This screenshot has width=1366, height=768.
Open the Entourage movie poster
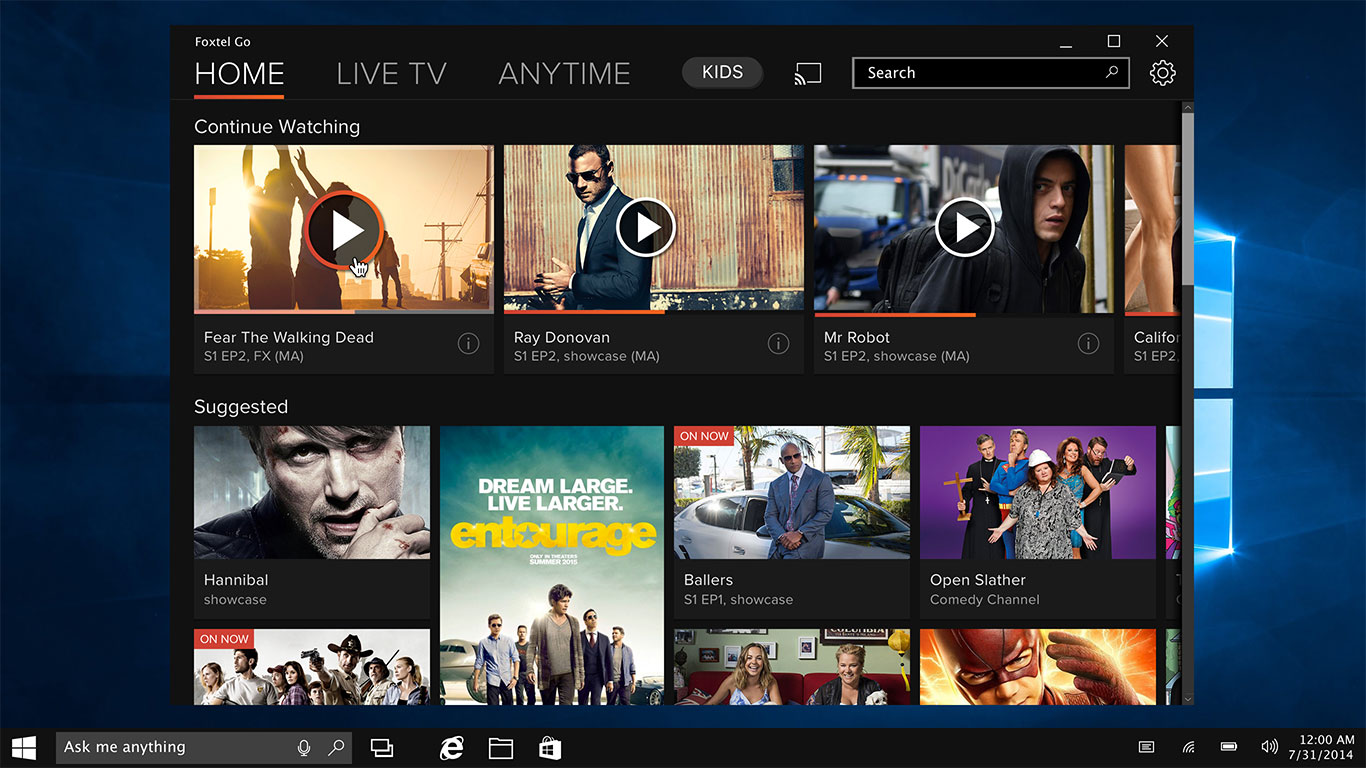click(552, 565)
